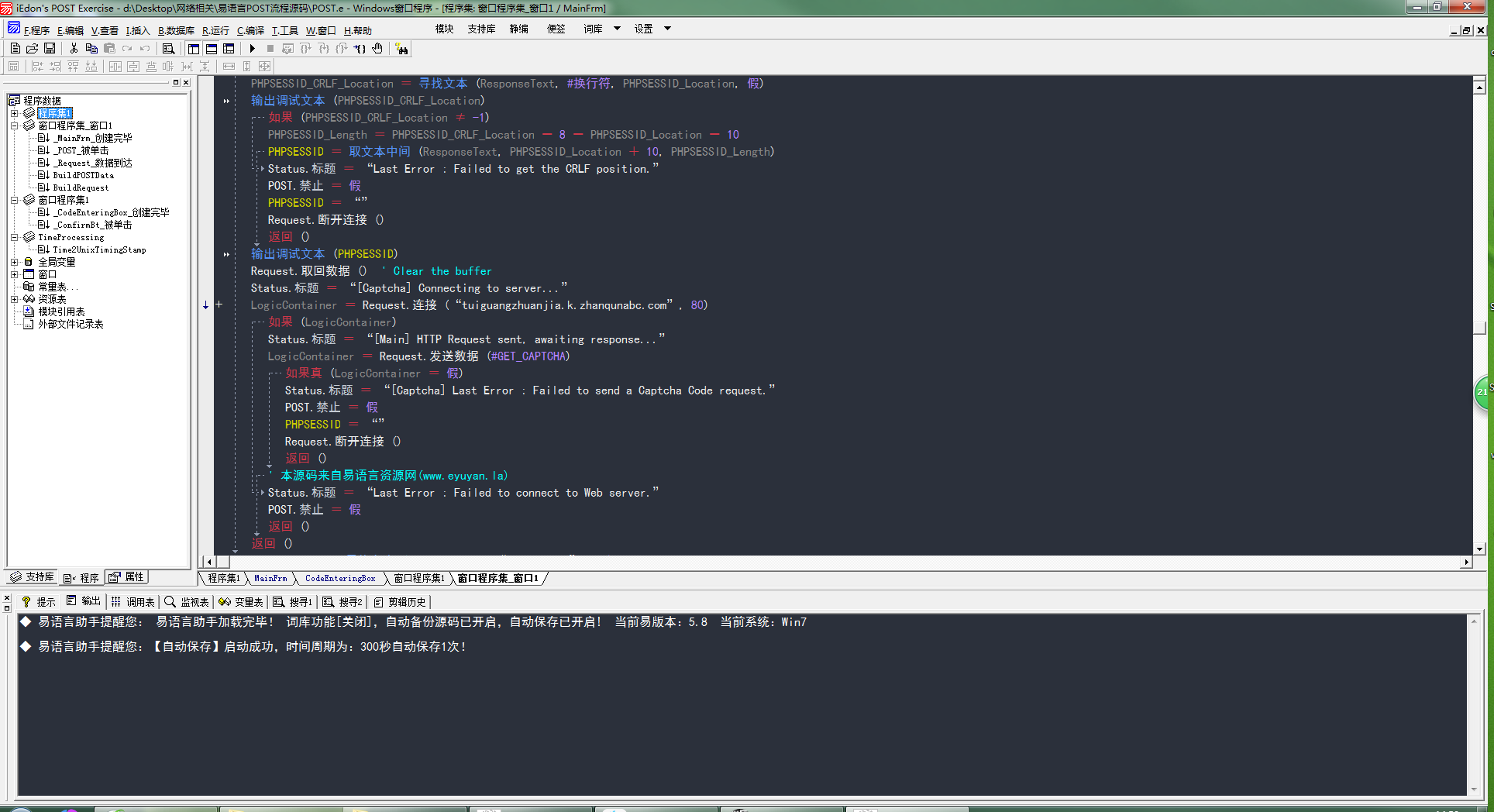Screen dimensions: 1494x812
Task: Open the 词库 dropdown arrow
Action: tap(617, 29)
